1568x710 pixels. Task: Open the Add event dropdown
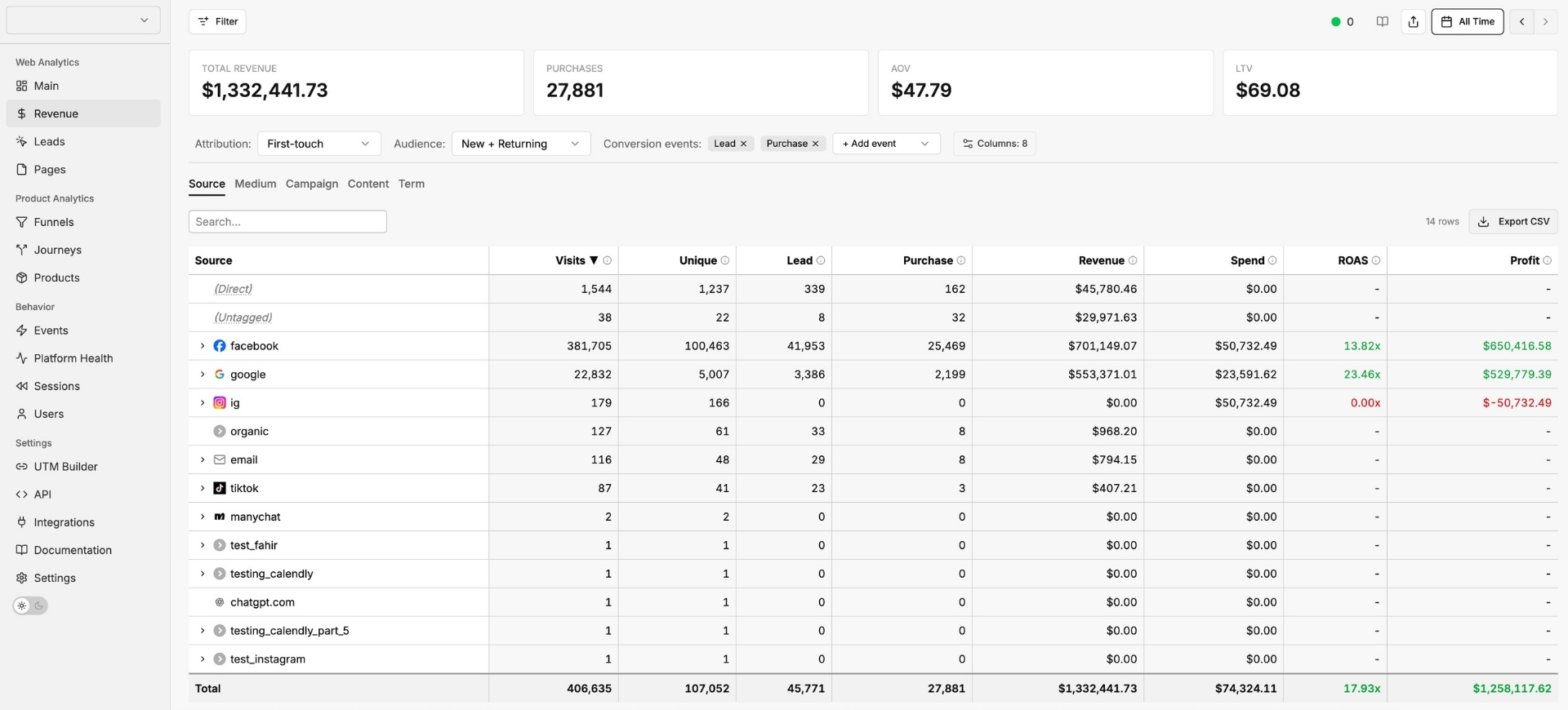coord(886,144)
